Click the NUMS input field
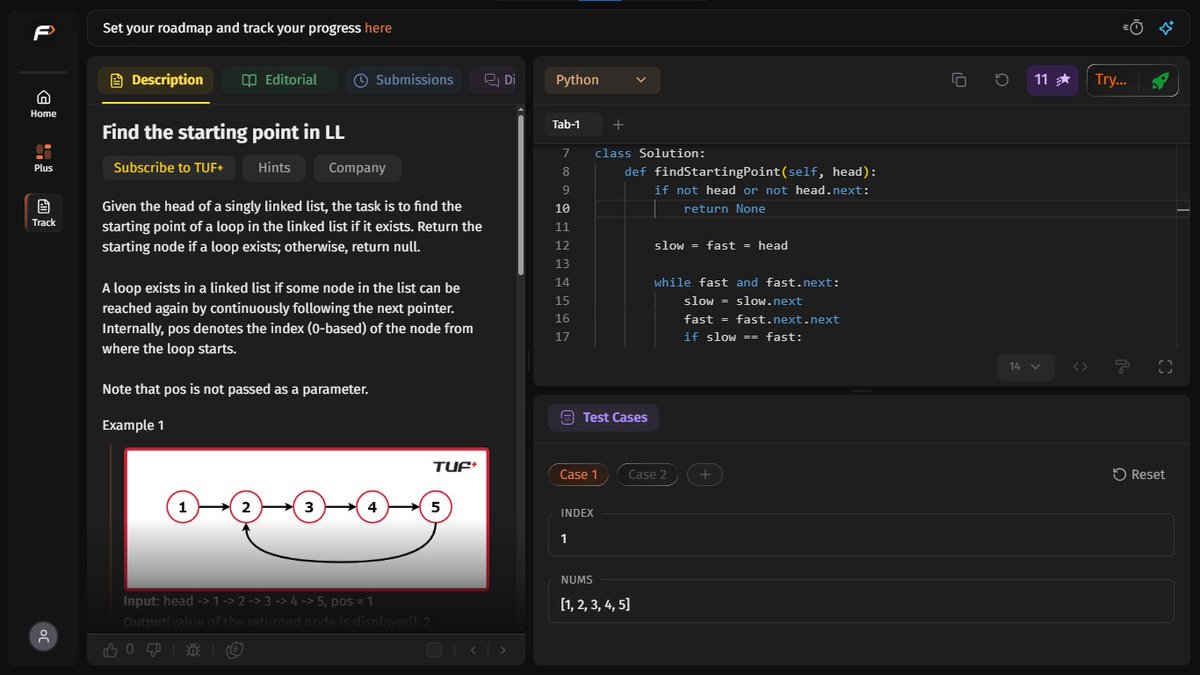This screenshot has width=1200, height=675. pos(861,601)
